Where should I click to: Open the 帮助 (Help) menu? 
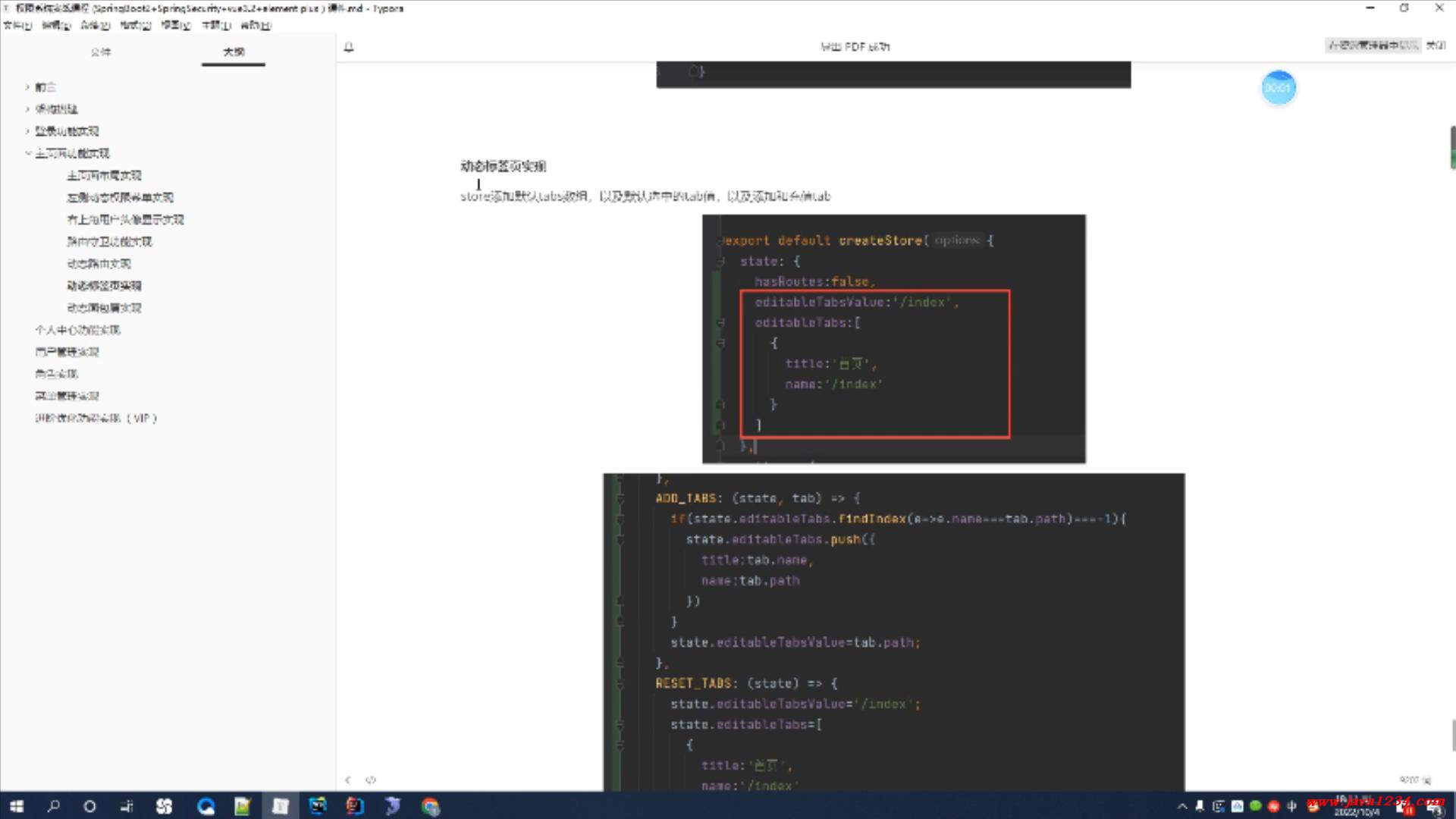tap(256, 25)
